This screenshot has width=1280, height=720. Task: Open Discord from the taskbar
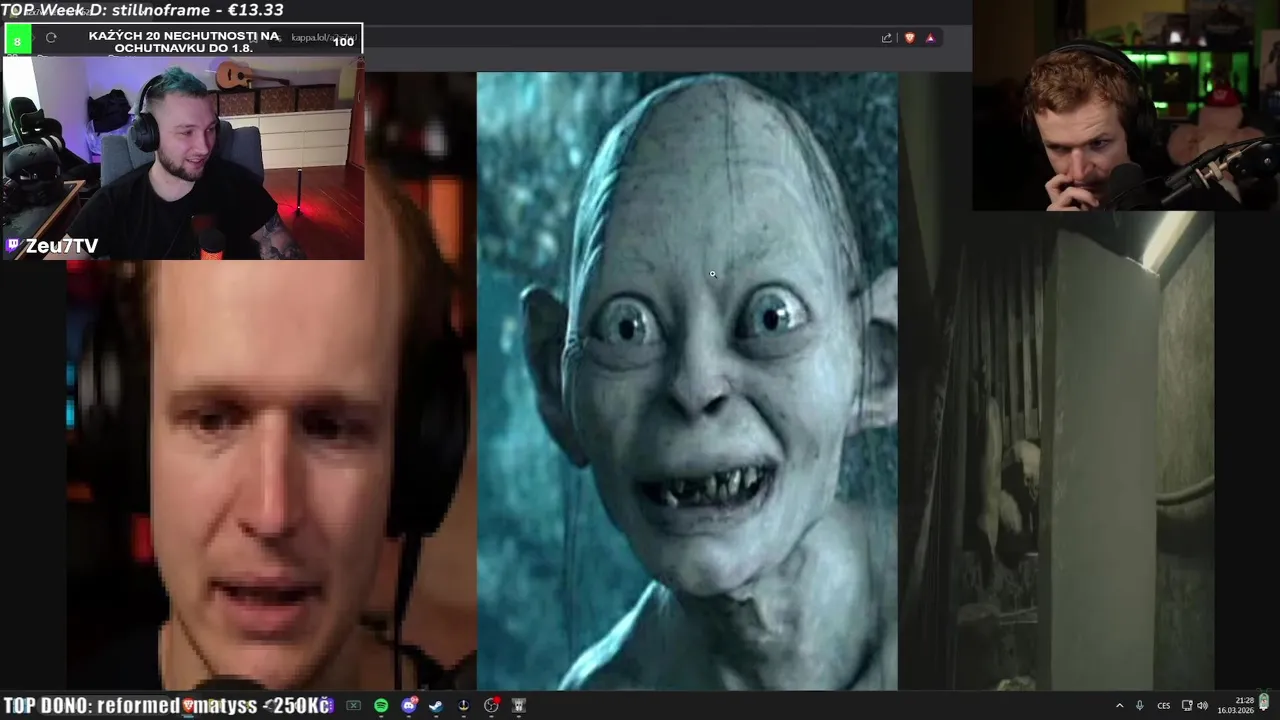[409, 705]
